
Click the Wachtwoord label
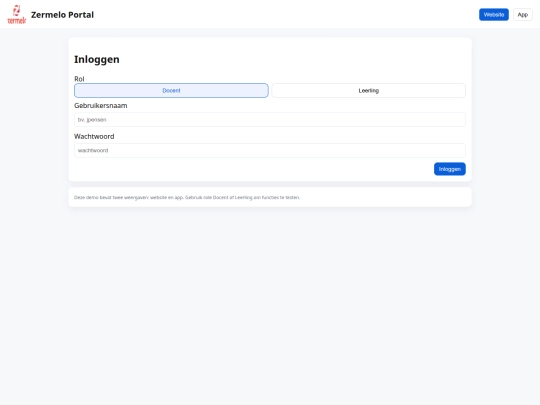[x=94, y=136]
